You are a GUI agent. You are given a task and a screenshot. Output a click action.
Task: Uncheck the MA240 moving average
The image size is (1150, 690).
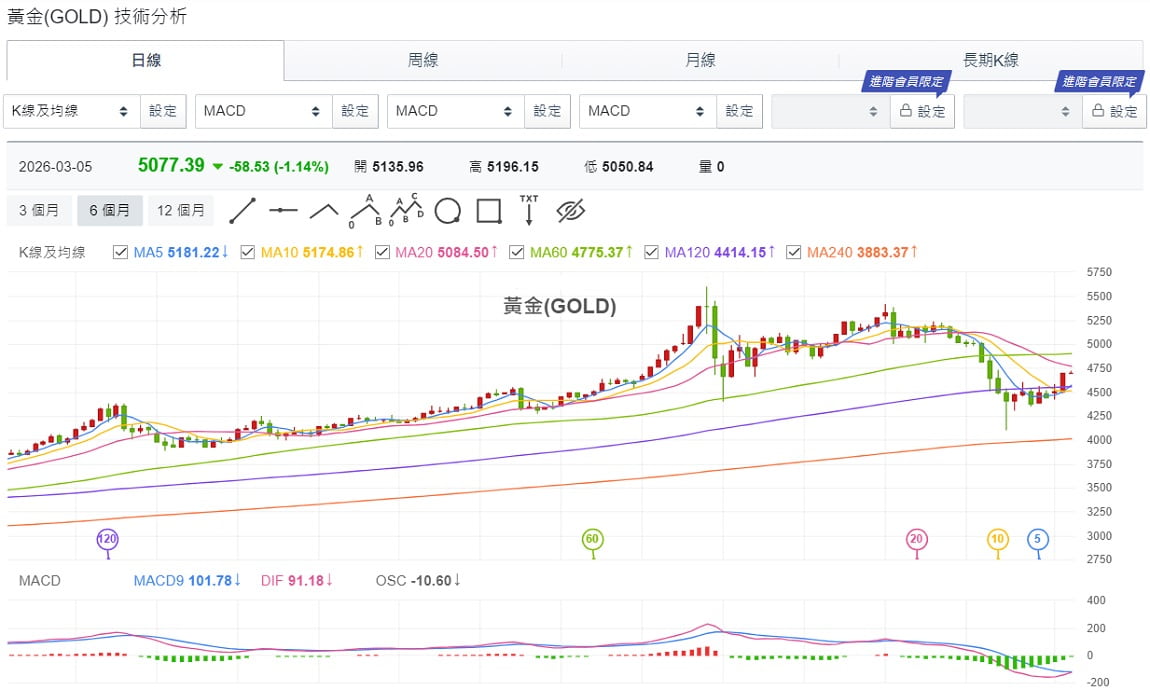pyautogui.click(x=793, y=252)
